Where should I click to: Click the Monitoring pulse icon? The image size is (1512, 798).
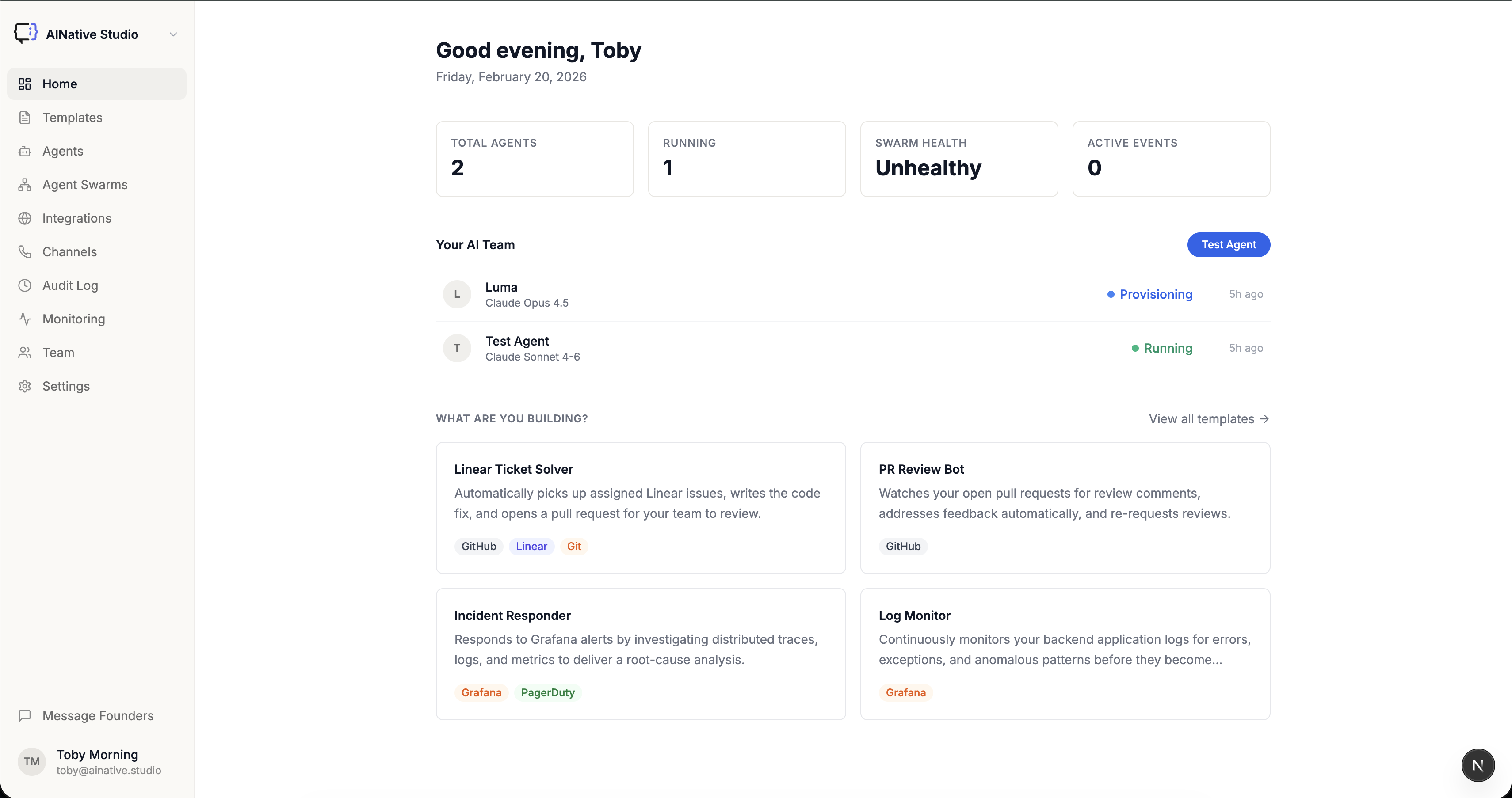[25, 319]
